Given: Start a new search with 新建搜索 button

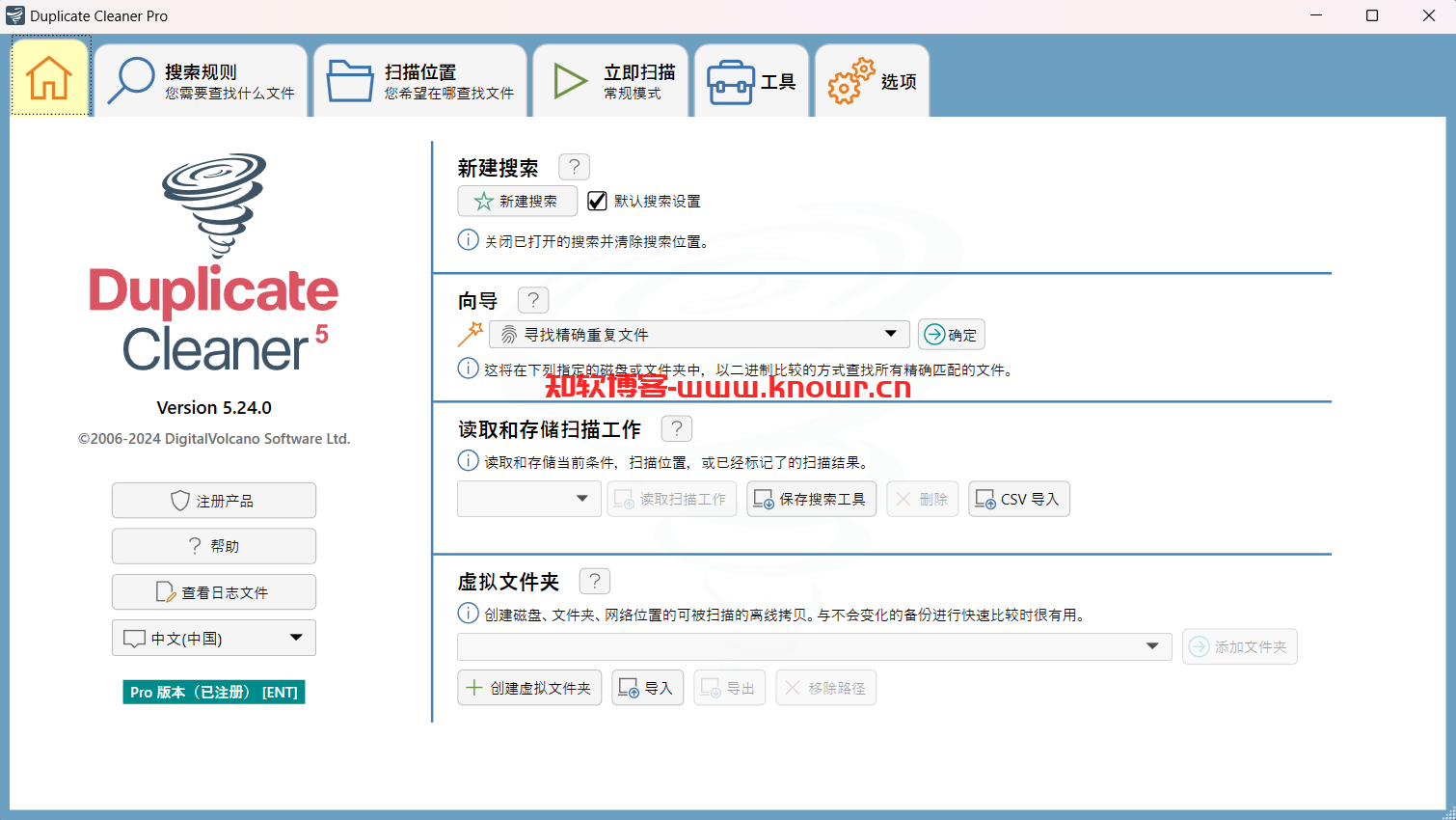Looking at the screenshot, I should (x=518, y=201).
